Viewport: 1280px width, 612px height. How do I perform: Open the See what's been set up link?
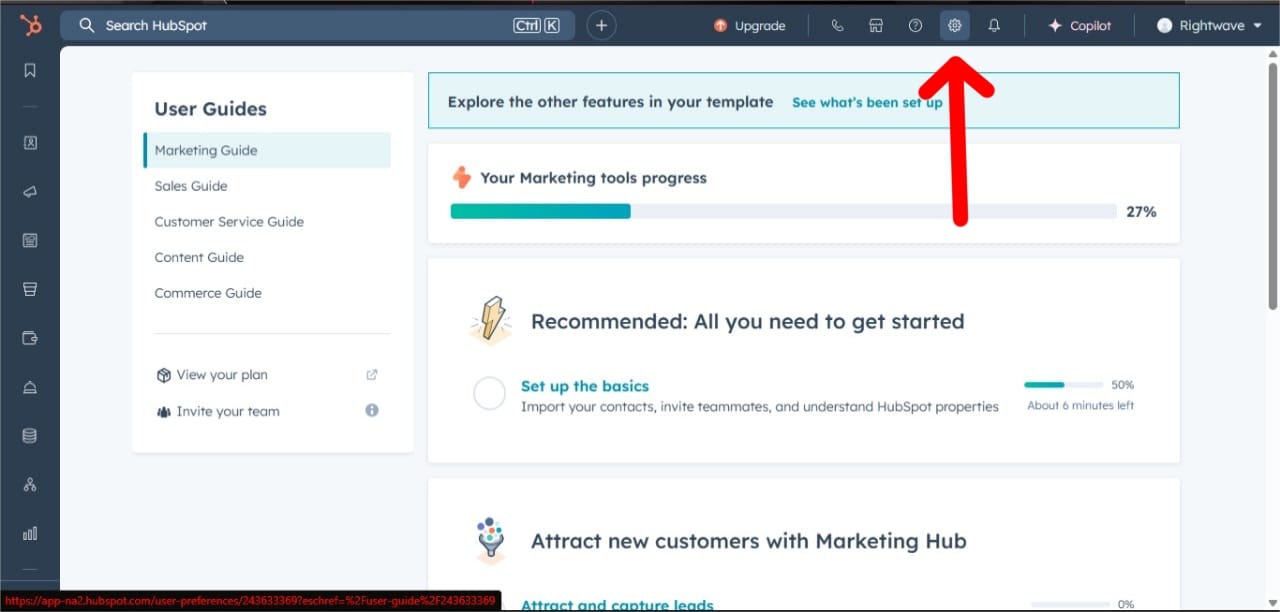(866, 102)
